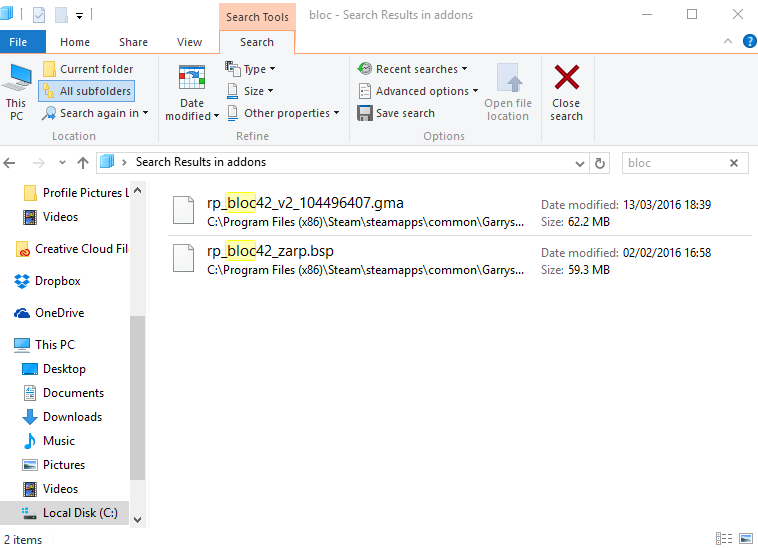Click the navigation pane scrollbar thumb
758x548 pixels.
click(137, 397)
